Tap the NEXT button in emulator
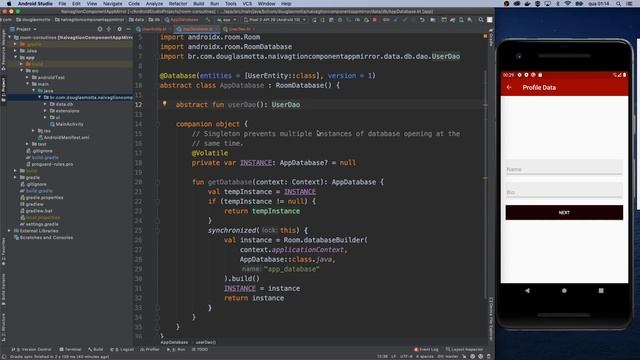 (x=564, y=213)
